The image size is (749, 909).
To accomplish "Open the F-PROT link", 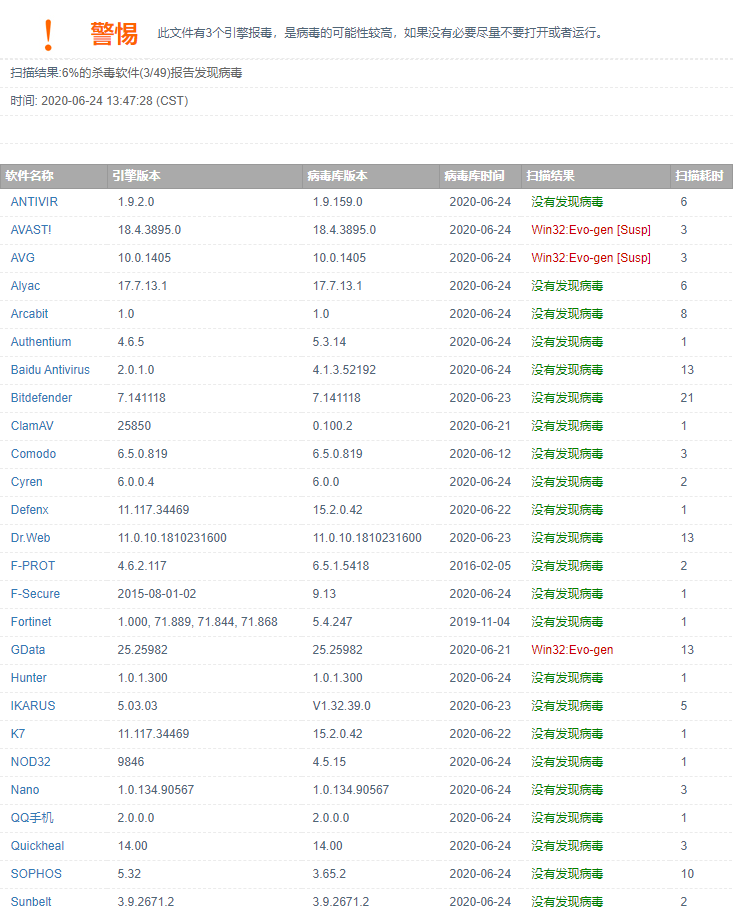I will [x=33, y=566].
